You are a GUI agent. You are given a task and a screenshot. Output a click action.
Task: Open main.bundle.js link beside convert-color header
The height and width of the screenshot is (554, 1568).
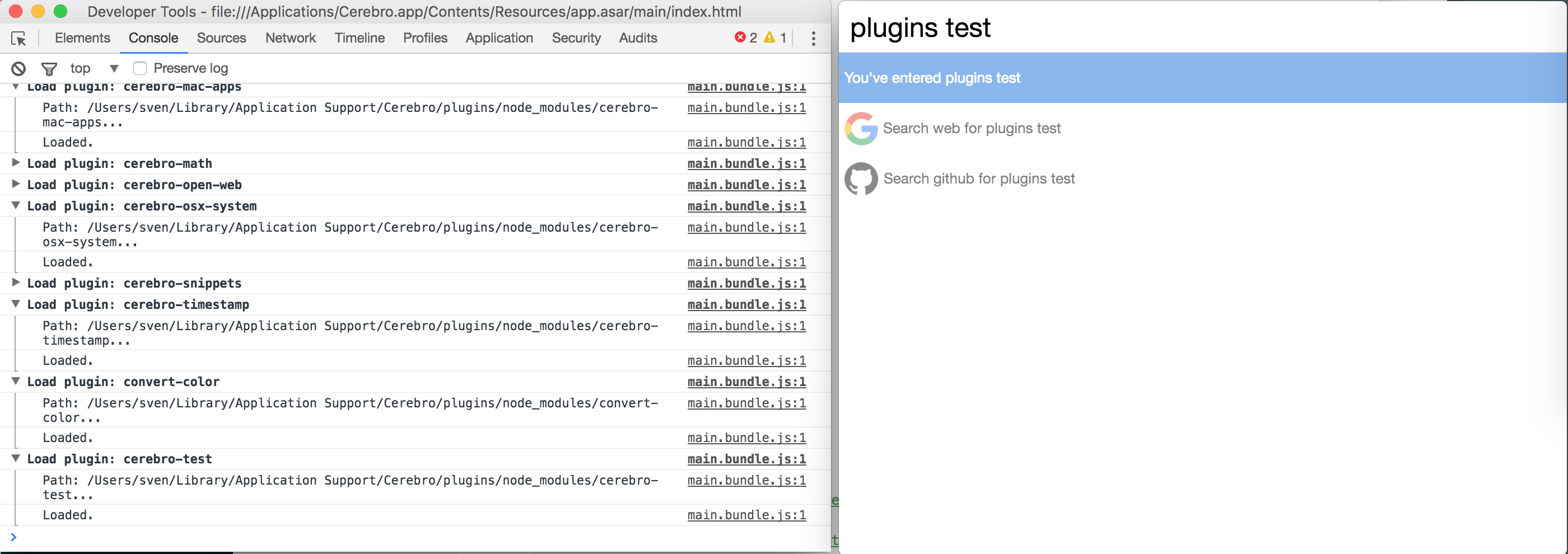coord(747,382)
